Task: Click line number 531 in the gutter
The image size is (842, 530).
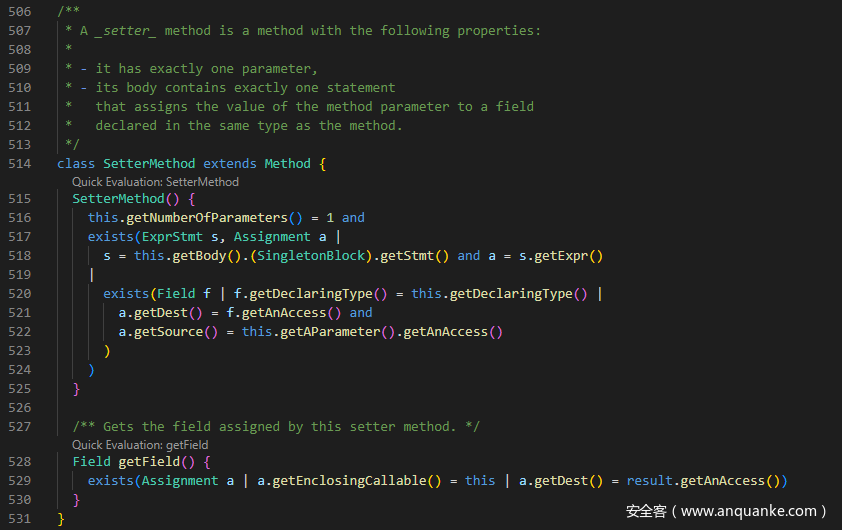Action: [19, 518]
